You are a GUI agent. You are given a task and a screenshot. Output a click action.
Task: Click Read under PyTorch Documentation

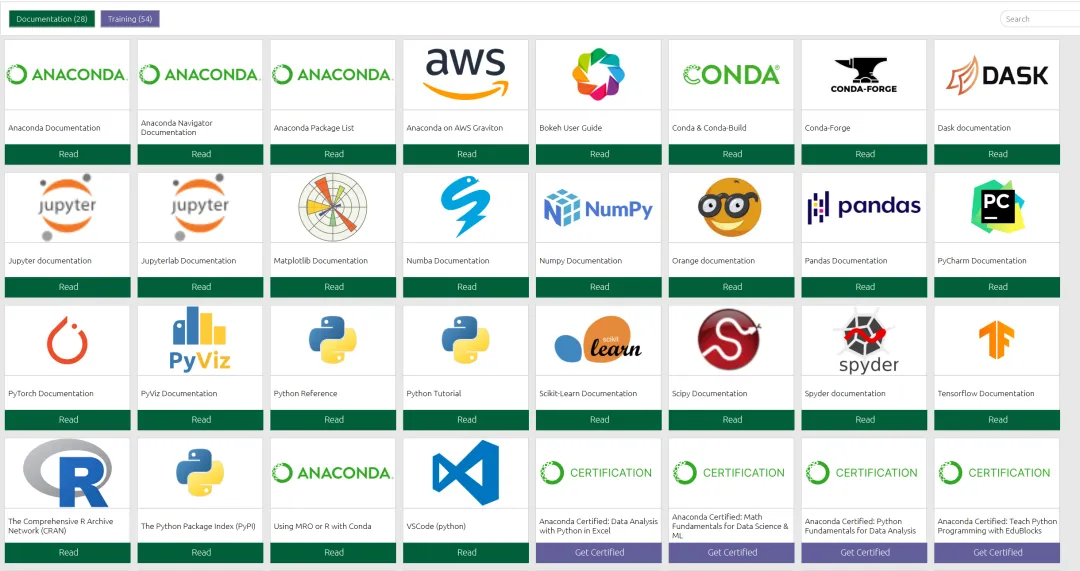click(68, 419)
